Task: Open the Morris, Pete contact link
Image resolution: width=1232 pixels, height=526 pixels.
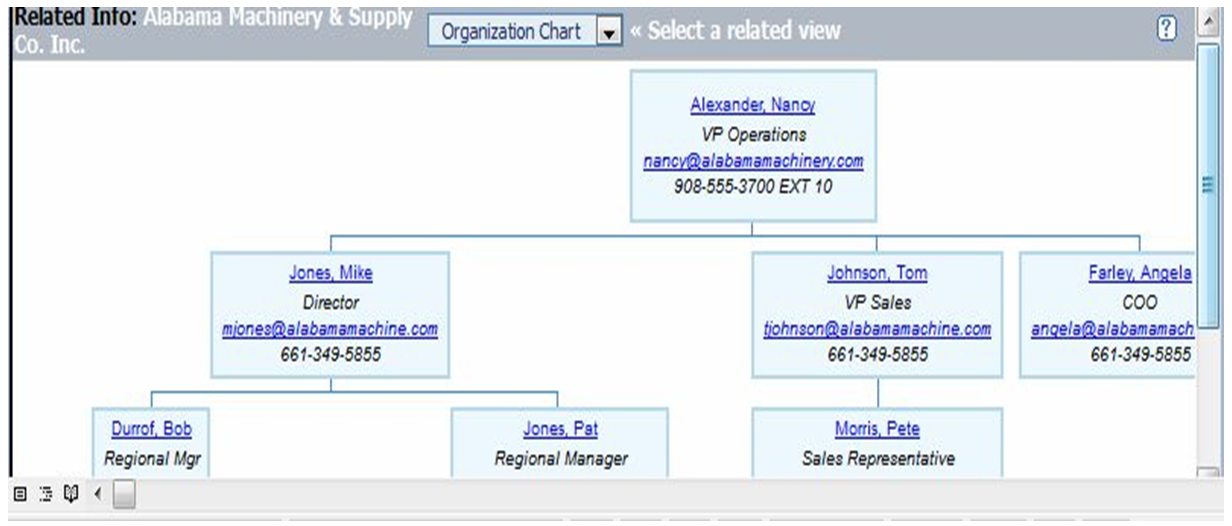Action: tap(877, 429)
